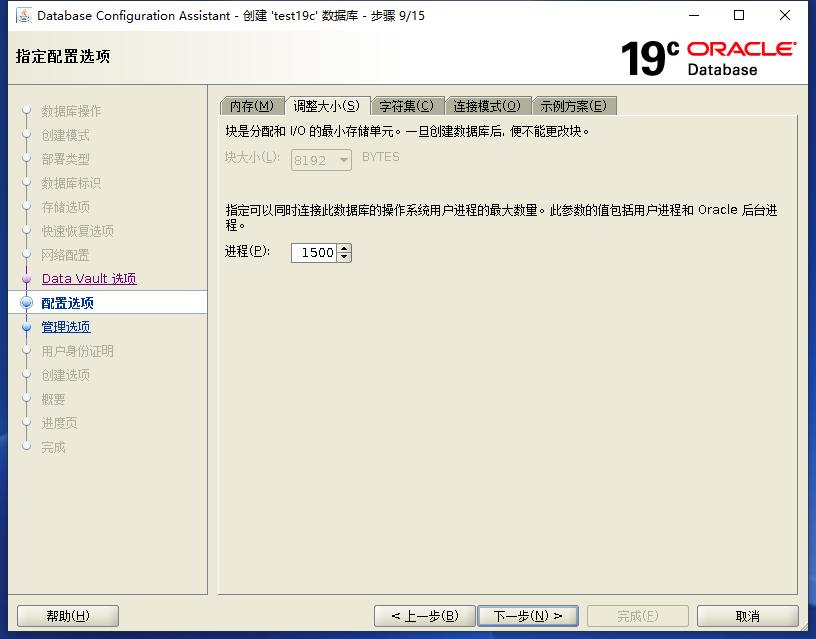Screen dimensions: 816x639
Task: Click the Java icon in the title bar
Action: coord(23,16)
